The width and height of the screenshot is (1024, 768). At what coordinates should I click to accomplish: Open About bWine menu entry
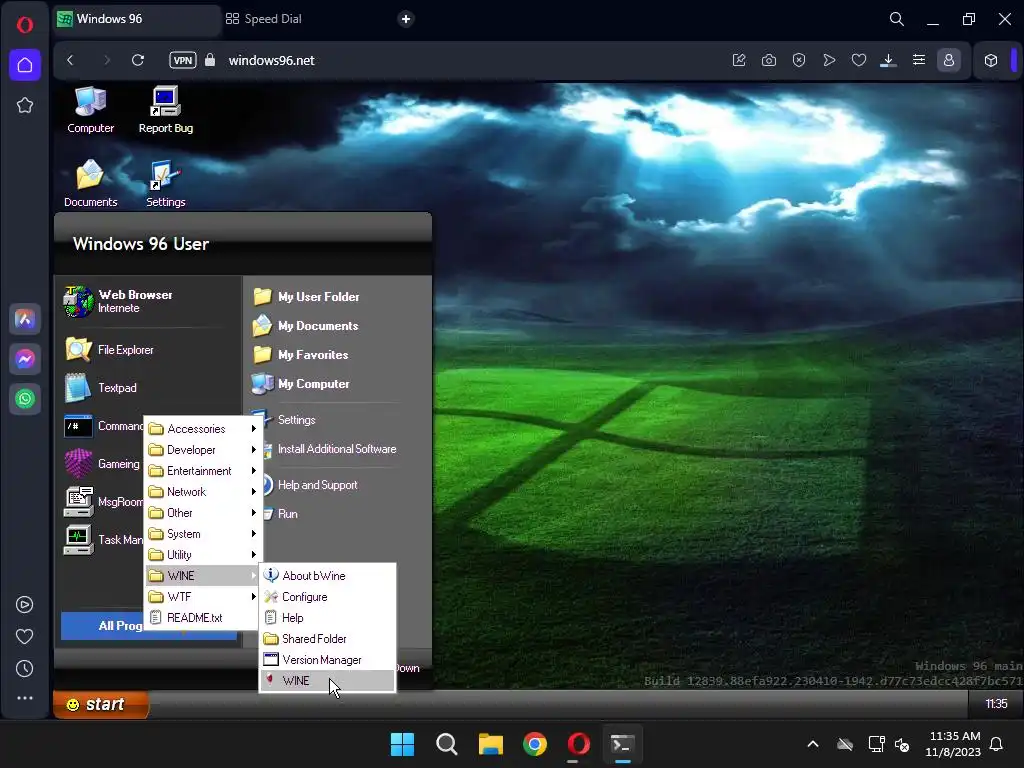point(328,575)
